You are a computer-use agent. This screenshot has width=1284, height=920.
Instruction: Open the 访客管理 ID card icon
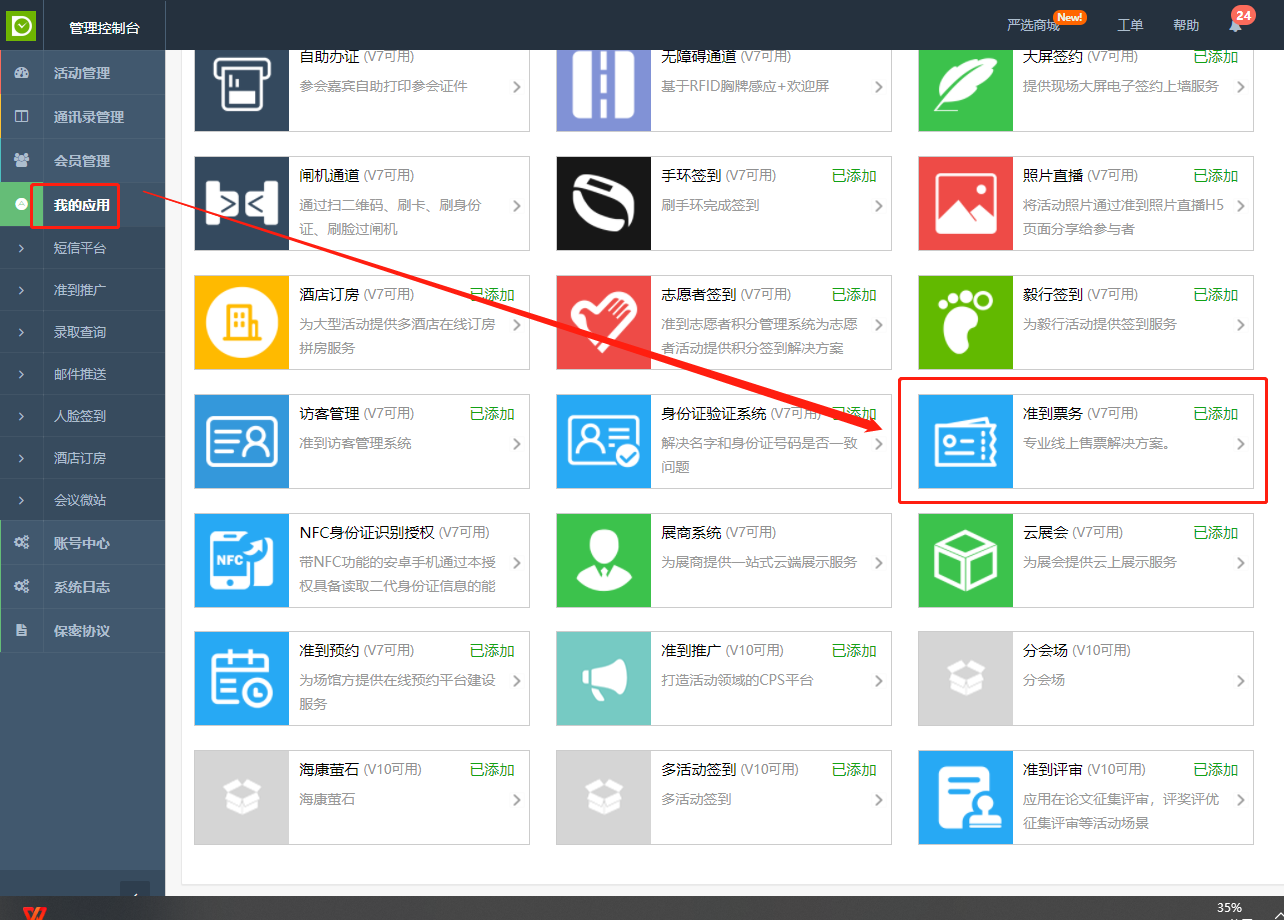click(x=242, y=441)
